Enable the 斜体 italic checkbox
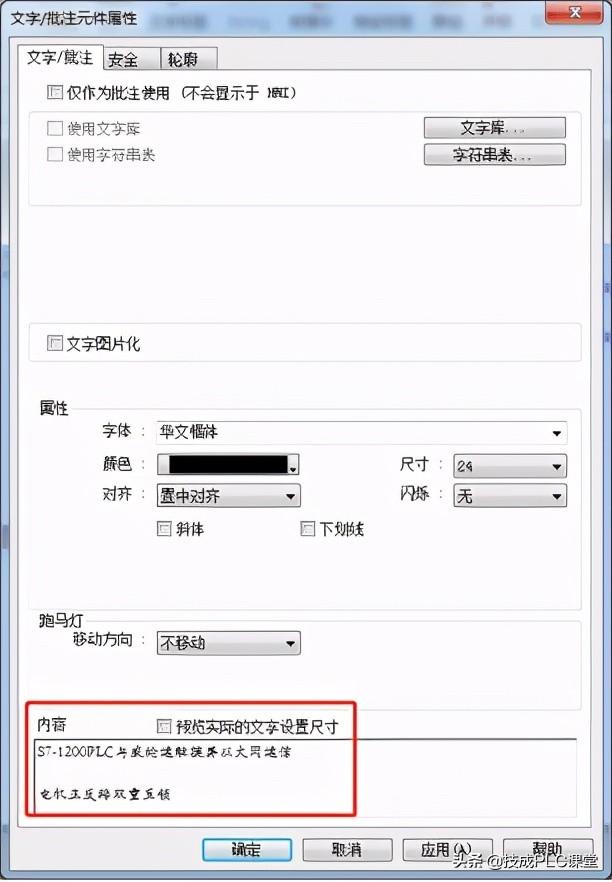The image size is (612, 882). pyautogui.click(x=164, y=529)
